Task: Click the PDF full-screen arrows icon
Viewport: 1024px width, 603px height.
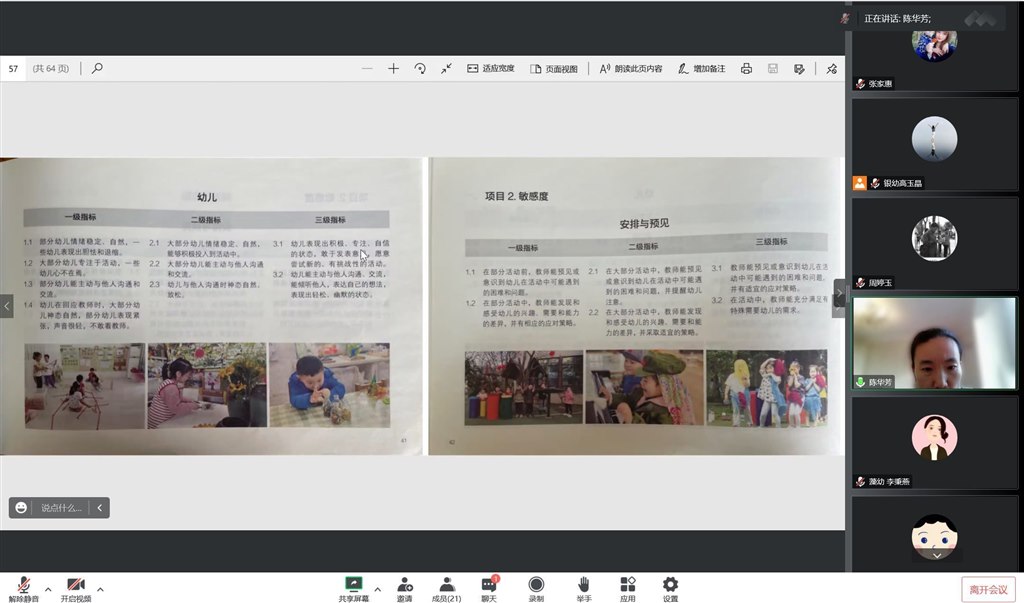Action: [446, 69]
